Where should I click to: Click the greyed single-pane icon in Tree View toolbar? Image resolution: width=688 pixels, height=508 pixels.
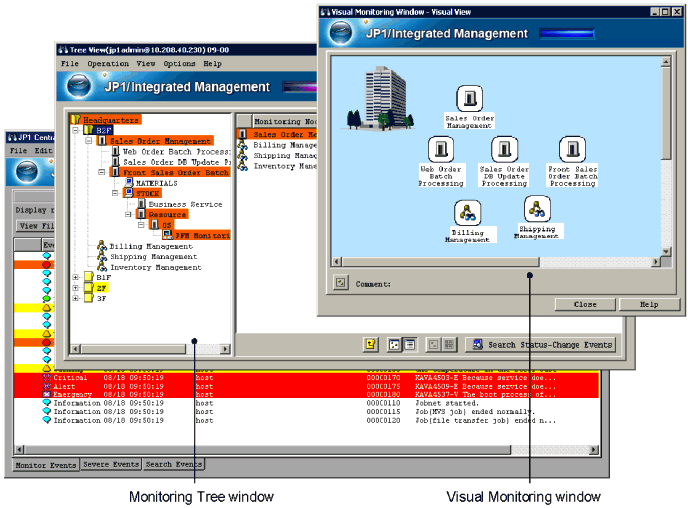(434, 345)
